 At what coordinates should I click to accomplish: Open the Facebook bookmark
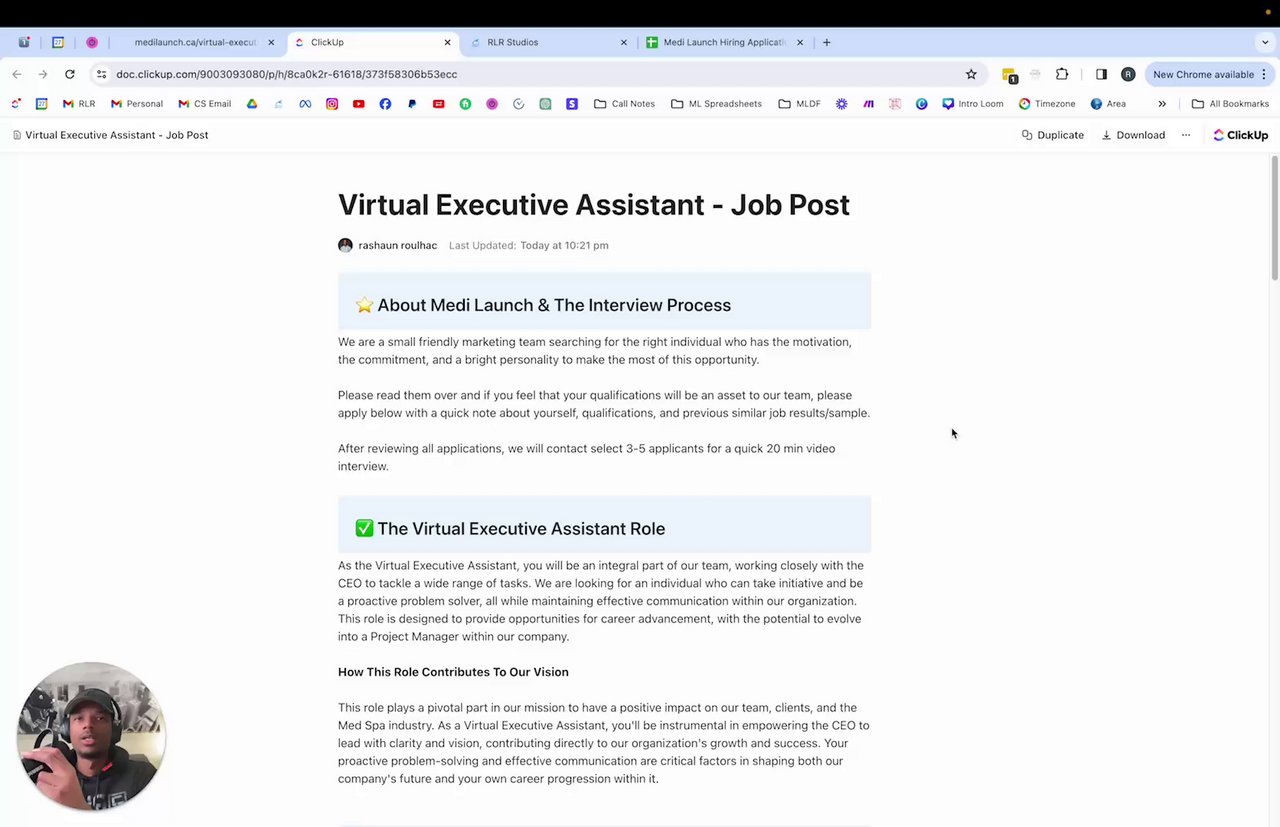coord(385,104)
